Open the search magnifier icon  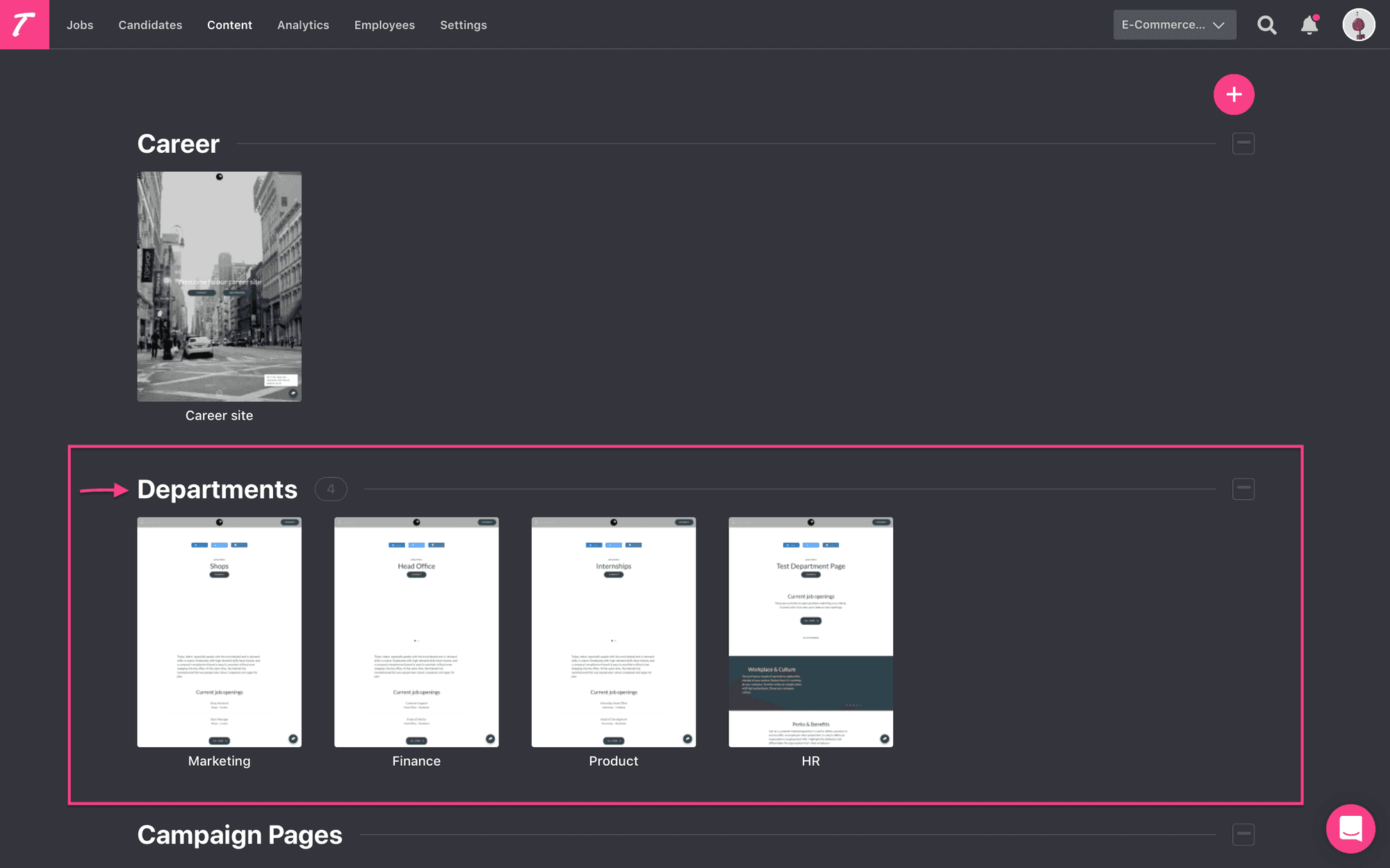pos(1267,25)
